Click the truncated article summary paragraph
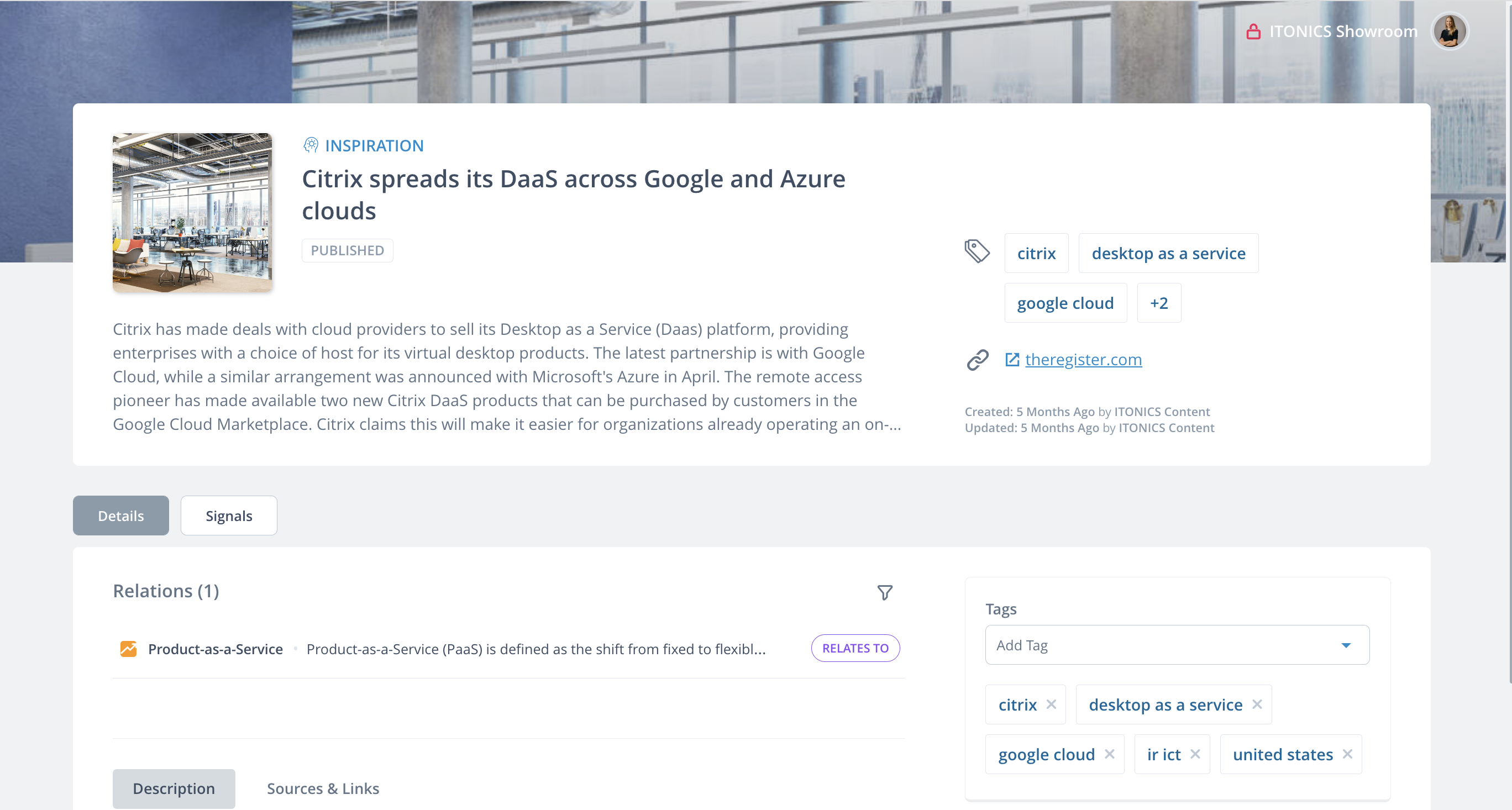The width and height of the screenshot is (1512, 810). (507, 376)
